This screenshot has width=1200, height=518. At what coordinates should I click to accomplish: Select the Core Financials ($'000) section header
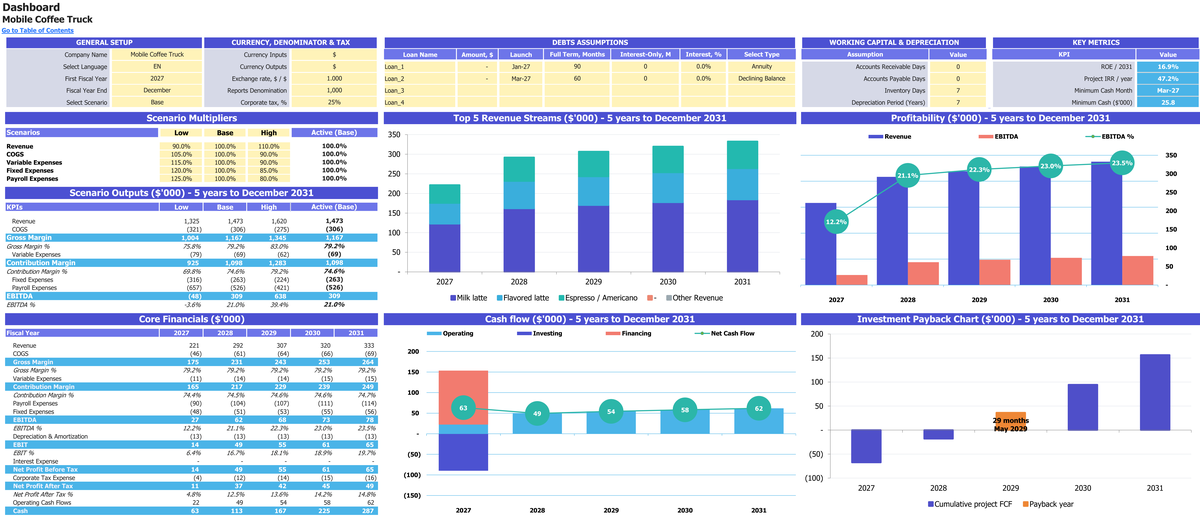click(x=192, y=319)
